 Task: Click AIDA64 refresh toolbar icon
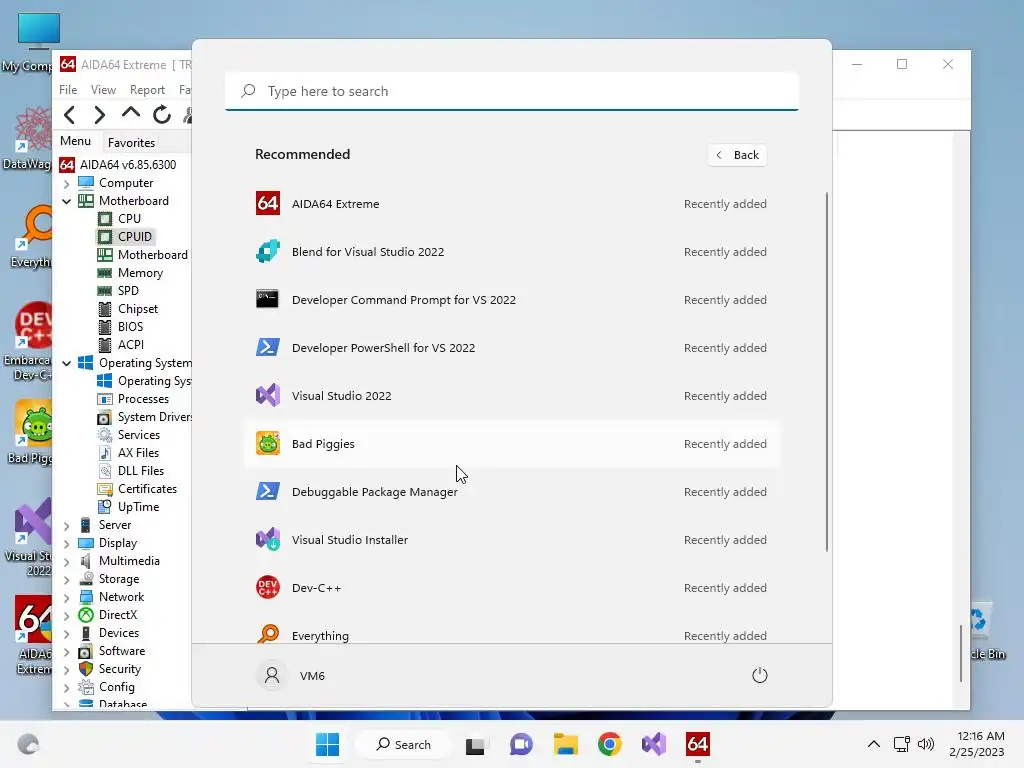coord(162,115)
